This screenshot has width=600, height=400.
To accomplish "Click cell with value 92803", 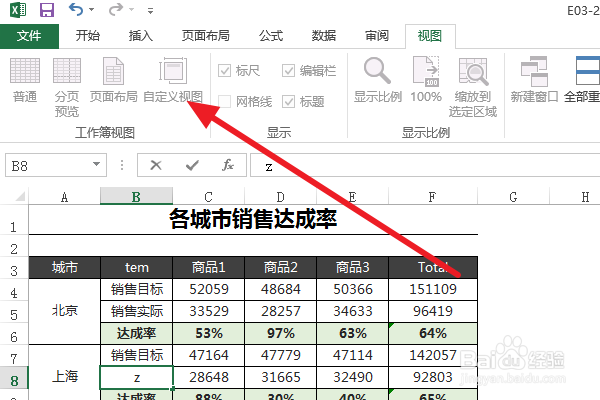I will 433,377.
